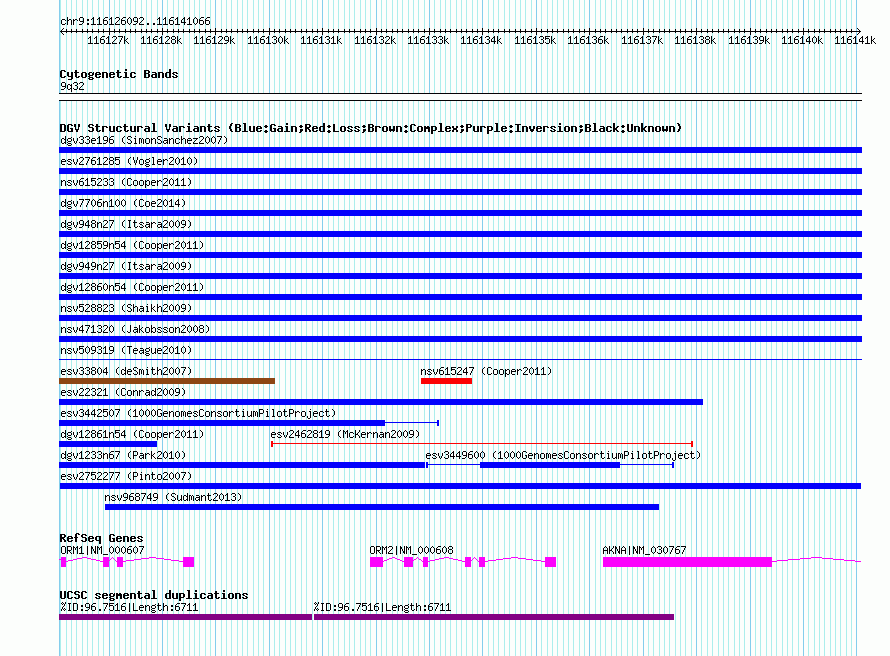Screen dimensions: 890x656
Task: Click the blue bar under dgv33e196
Action: pyautogui.click(x=460, y=150)
